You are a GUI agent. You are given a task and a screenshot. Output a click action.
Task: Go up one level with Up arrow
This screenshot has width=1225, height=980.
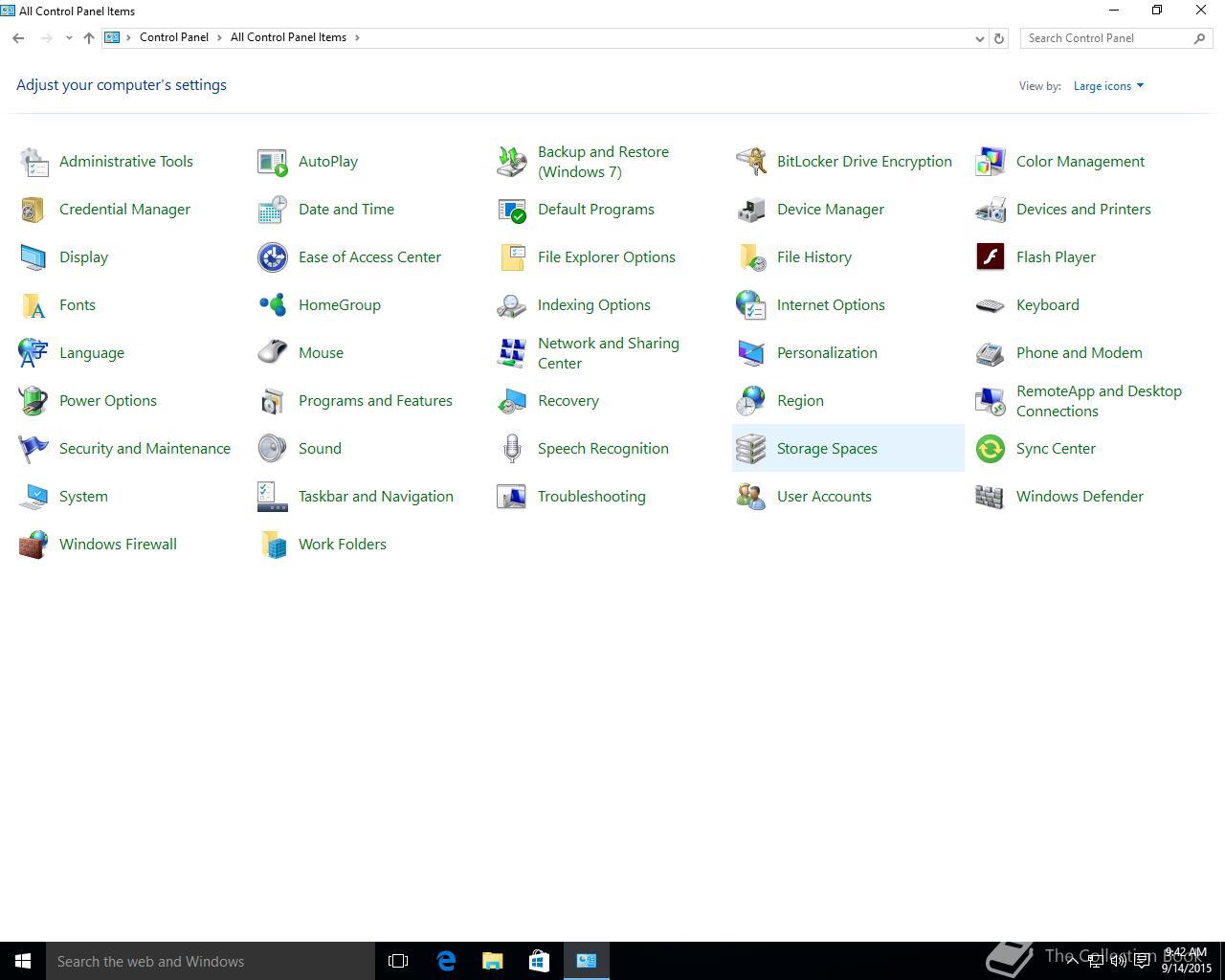click(89, 38)
